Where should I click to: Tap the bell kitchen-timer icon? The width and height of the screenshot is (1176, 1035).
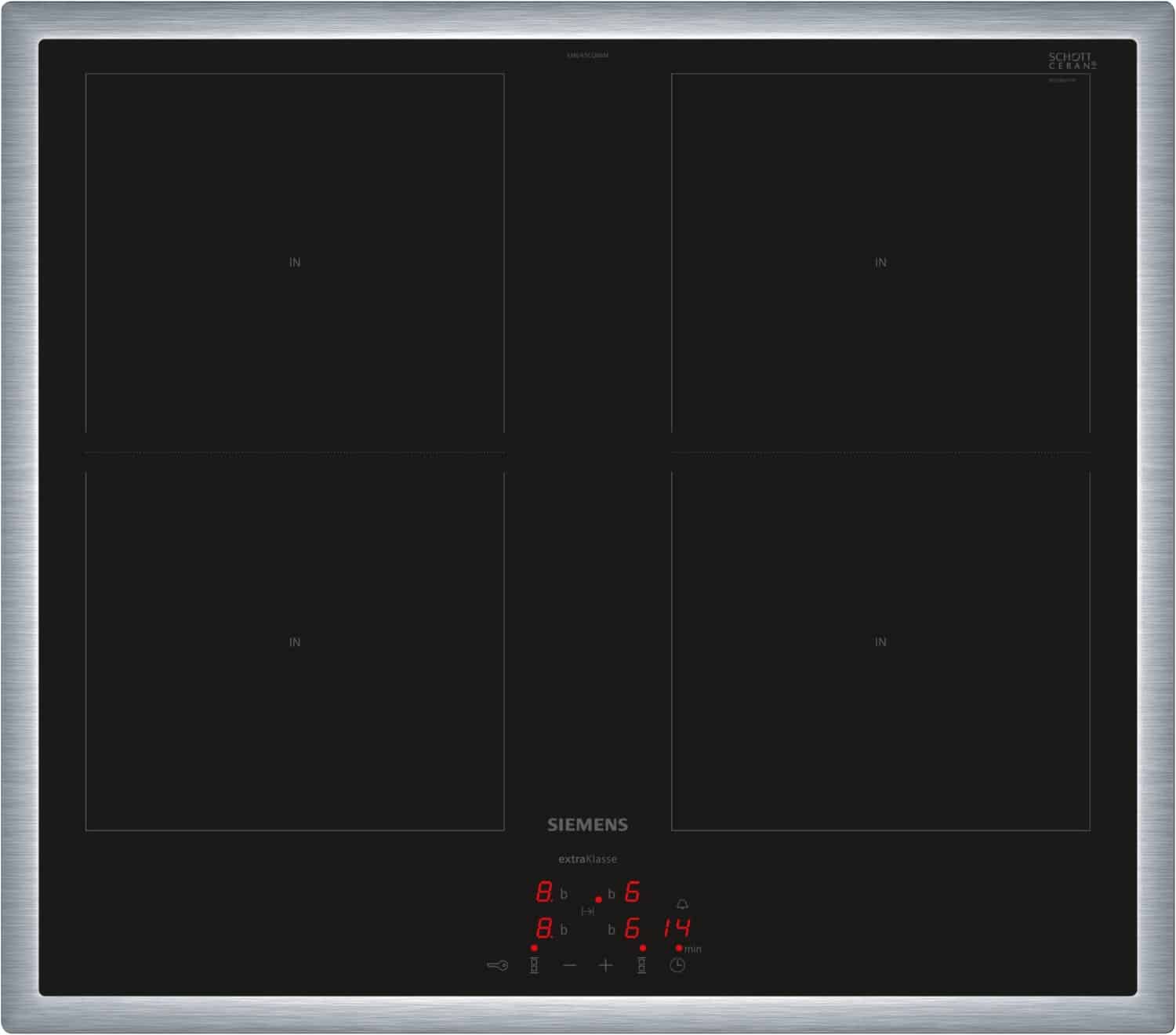point(682,904)
